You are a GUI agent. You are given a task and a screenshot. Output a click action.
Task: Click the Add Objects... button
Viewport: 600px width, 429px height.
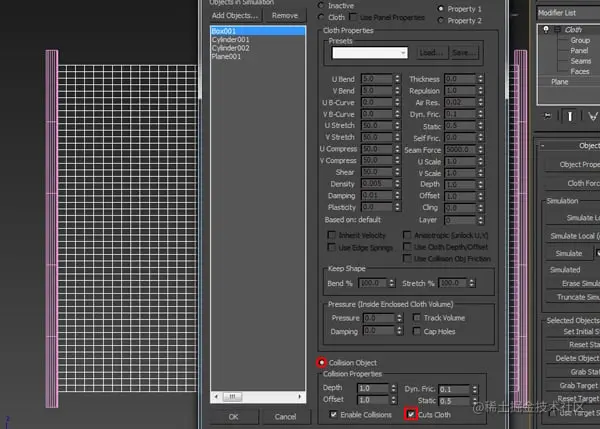235,16
